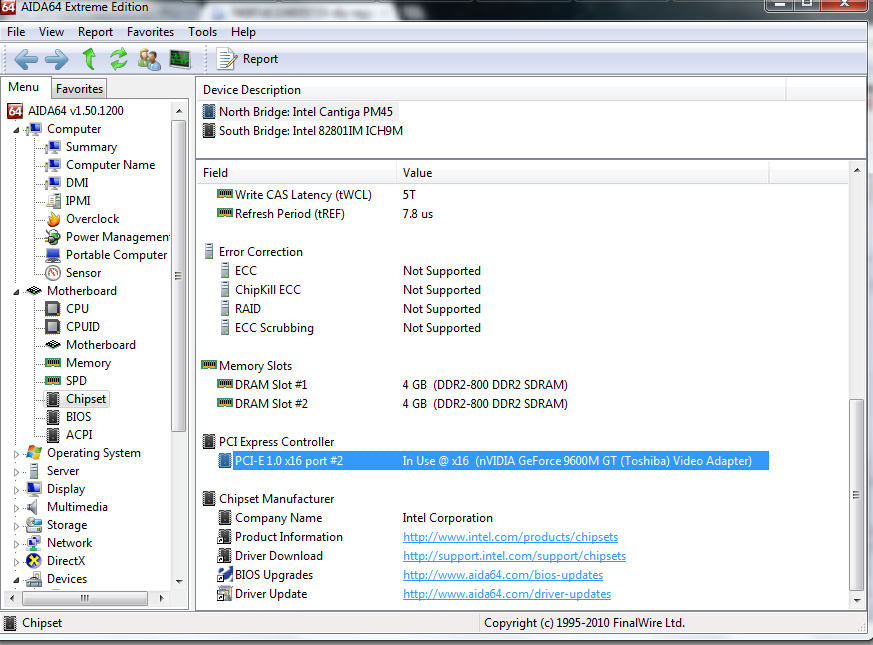Expand the Multimedia node
This screenshot has width=873, height=645.
tap(16, 507)
